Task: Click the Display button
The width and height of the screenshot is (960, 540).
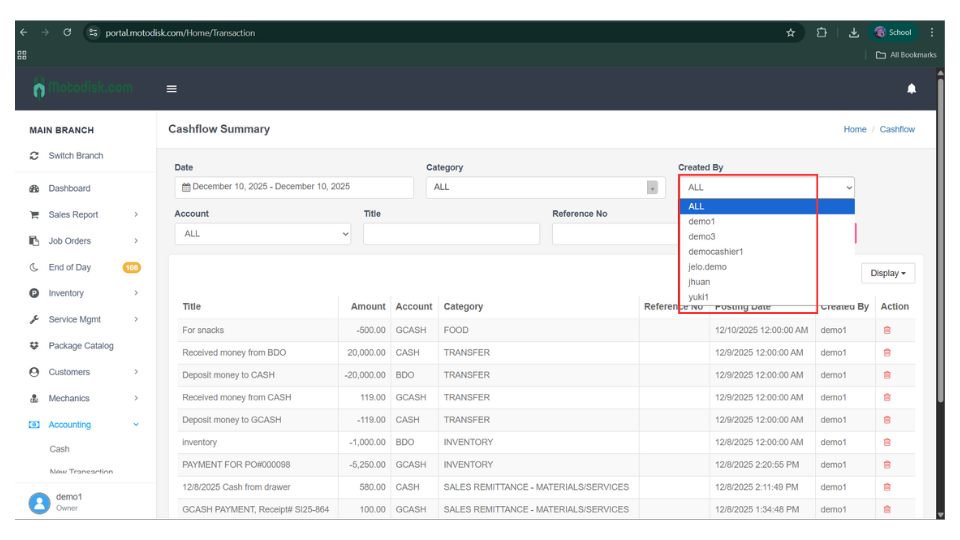Action: pyautogui.click(x=887, y=273)
